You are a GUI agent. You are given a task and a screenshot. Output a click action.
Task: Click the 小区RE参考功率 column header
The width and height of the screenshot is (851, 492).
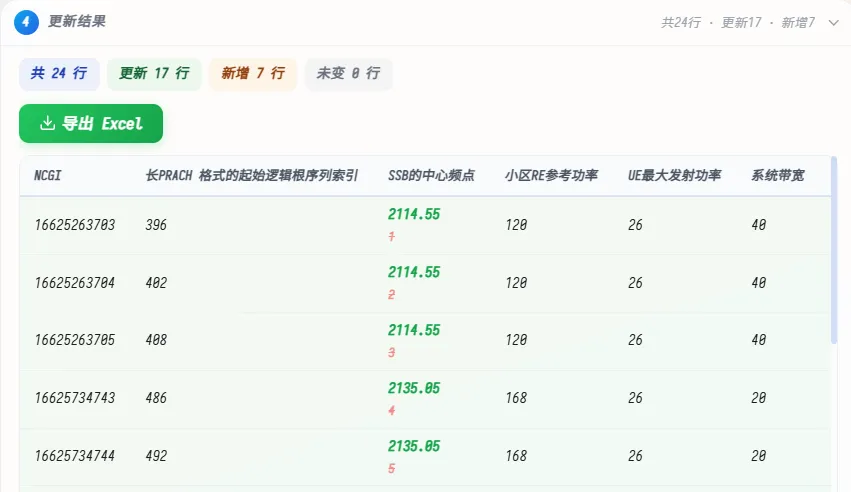click(x=551, y=176)
